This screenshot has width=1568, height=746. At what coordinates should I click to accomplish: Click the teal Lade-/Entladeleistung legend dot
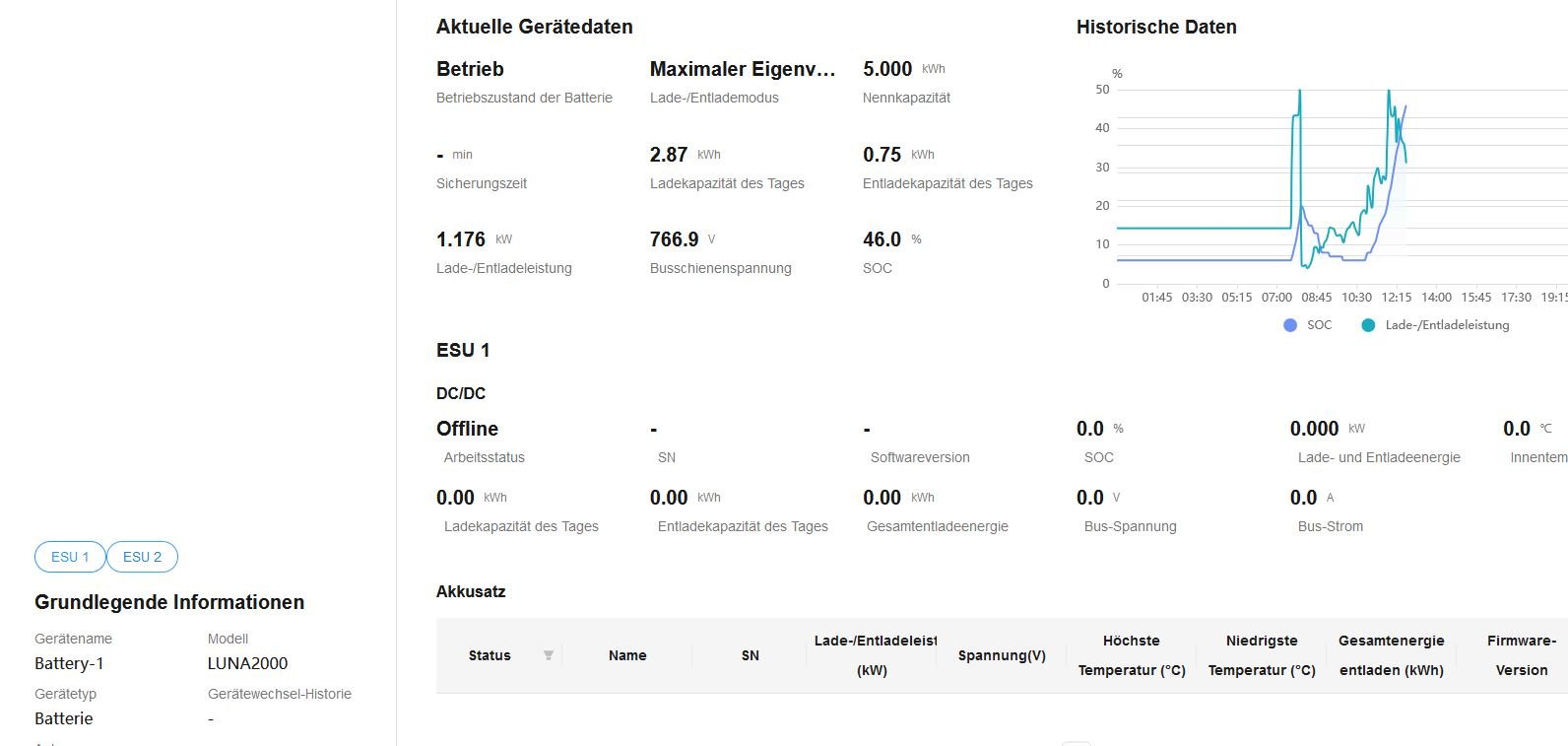click(x=1368, y=325)
